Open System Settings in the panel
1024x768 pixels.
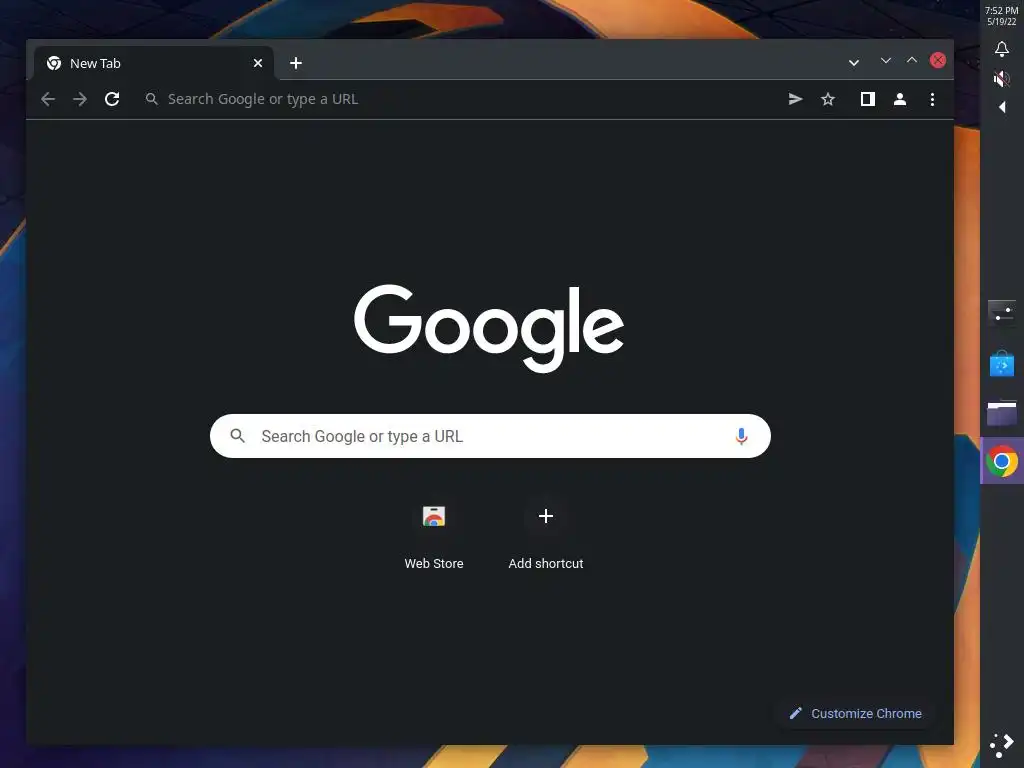[1002, 313]
